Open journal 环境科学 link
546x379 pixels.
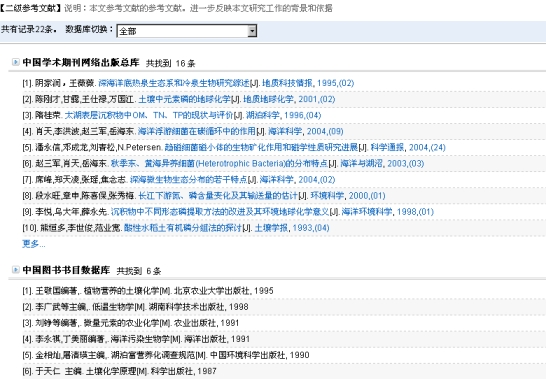click(327, 195)
